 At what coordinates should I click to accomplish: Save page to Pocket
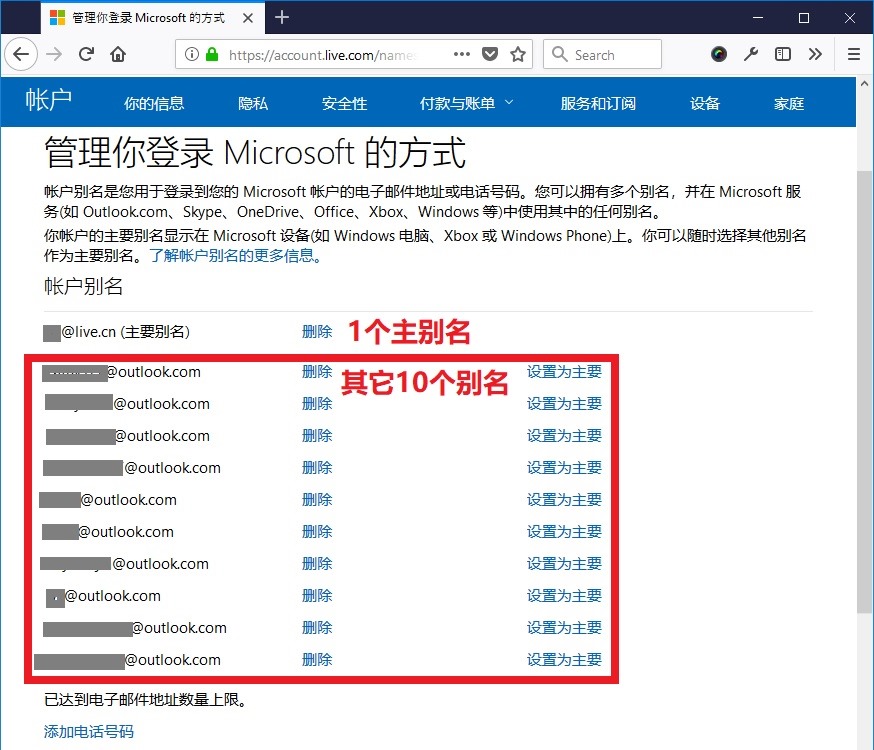[x=489, y=54]
